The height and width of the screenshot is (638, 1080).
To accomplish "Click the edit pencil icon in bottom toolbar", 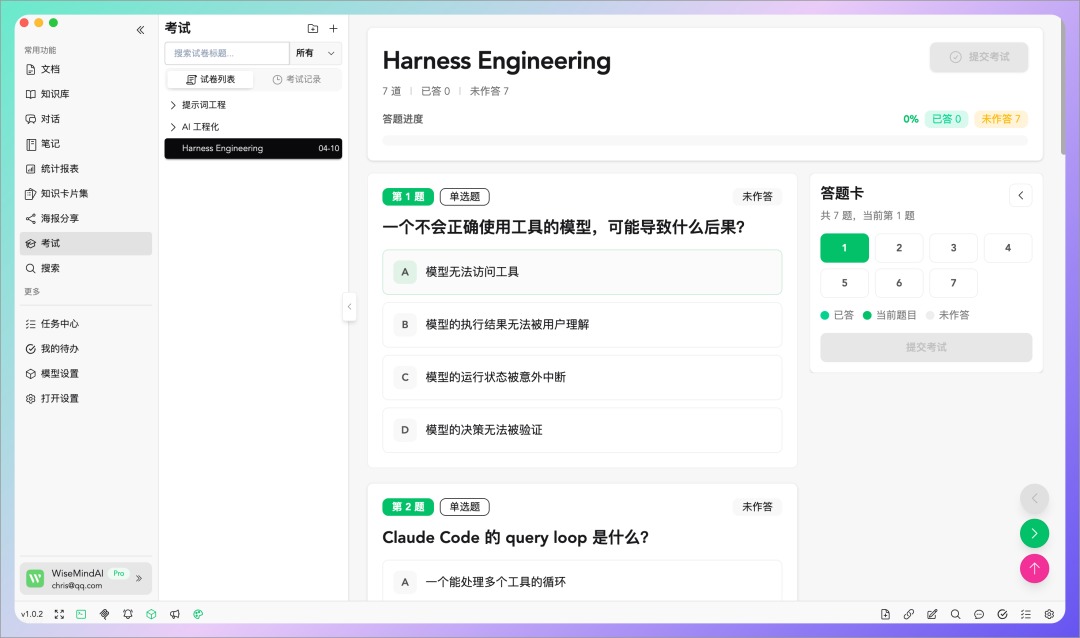I will coord(932,615).
